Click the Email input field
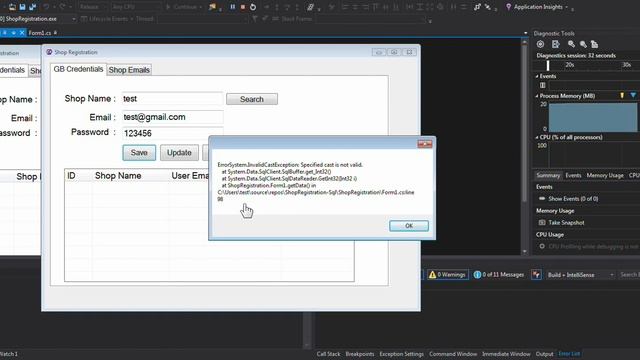The width and height of the screenshot is (640, 360). (x=173, y=117)
